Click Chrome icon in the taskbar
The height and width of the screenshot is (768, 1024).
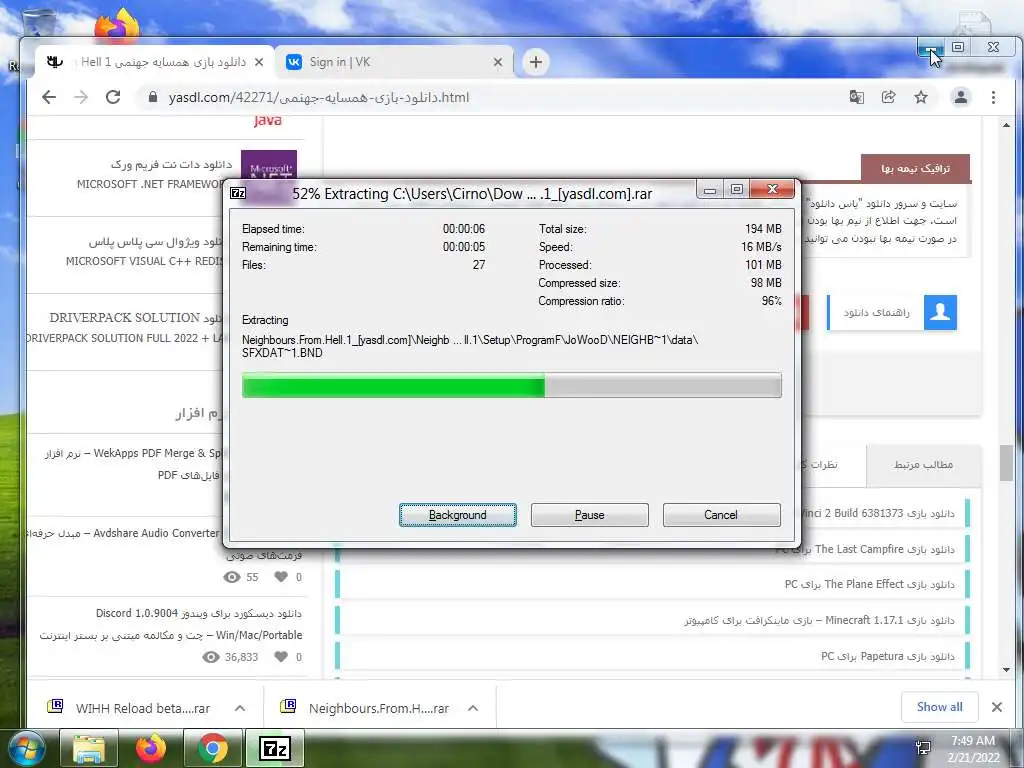tap(212, 748)
